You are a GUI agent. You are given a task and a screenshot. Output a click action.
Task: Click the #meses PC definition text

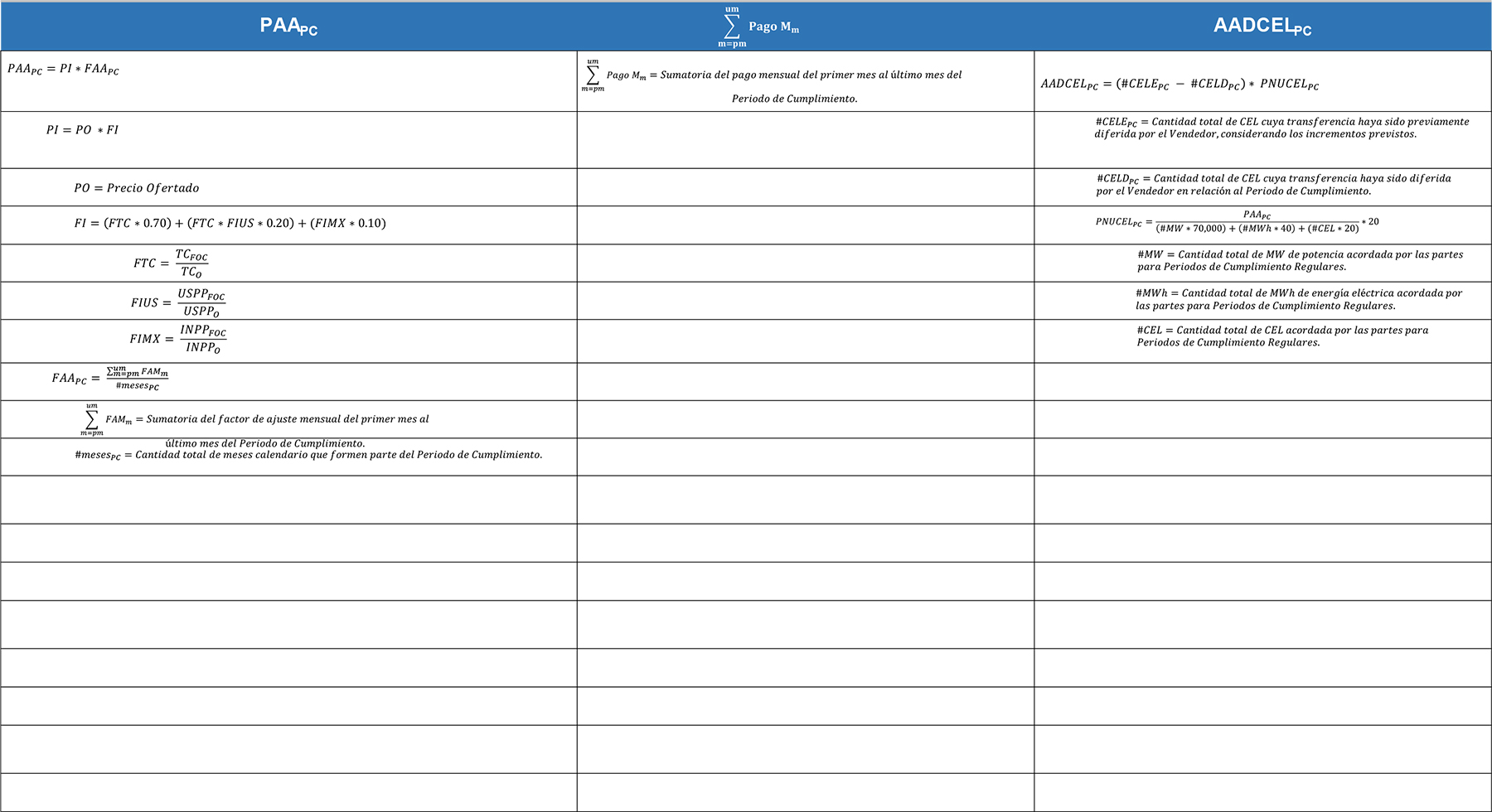pos(308,455)
